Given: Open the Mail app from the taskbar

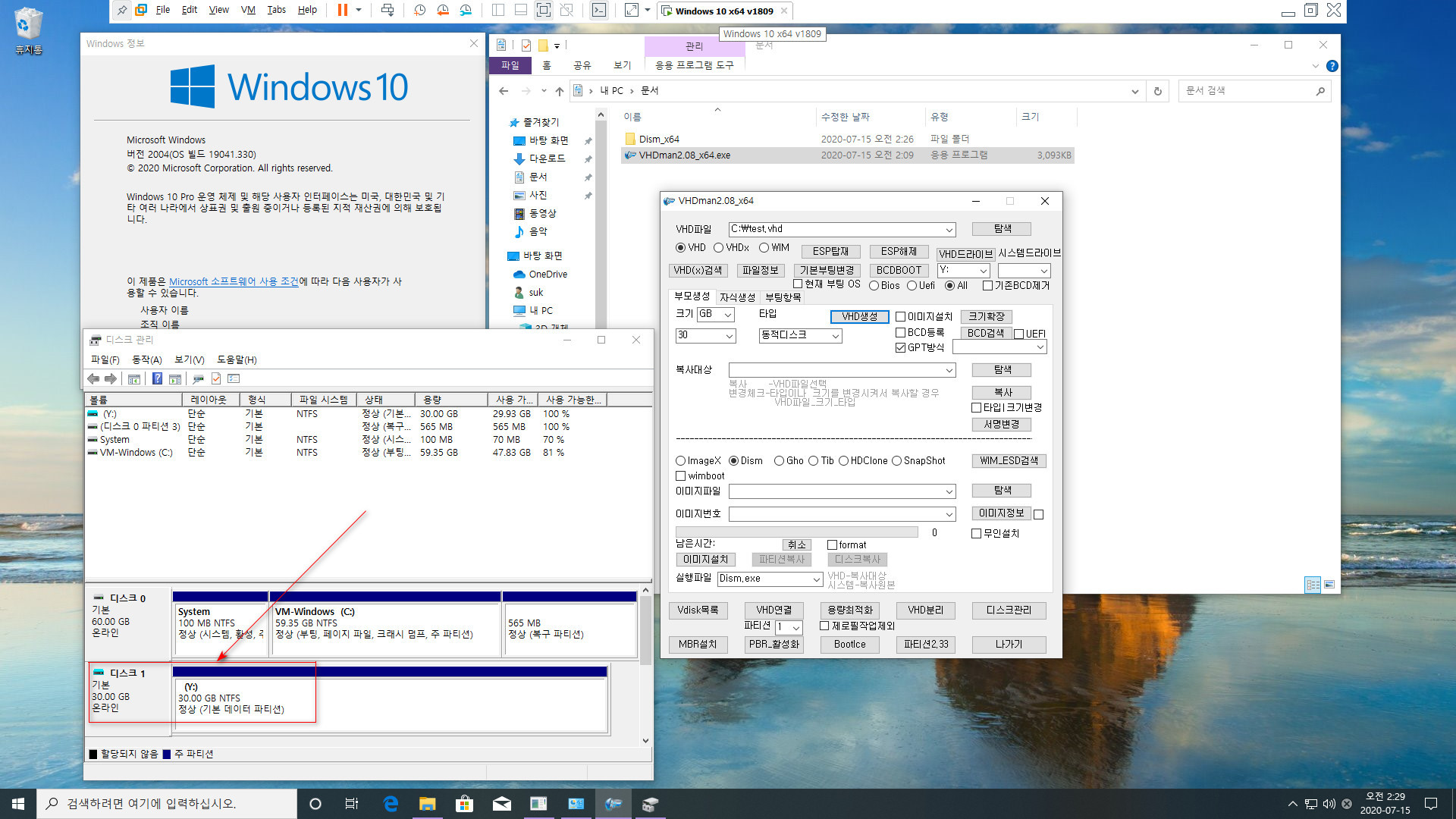Looking at the screenshot, I should click(501, 804).
